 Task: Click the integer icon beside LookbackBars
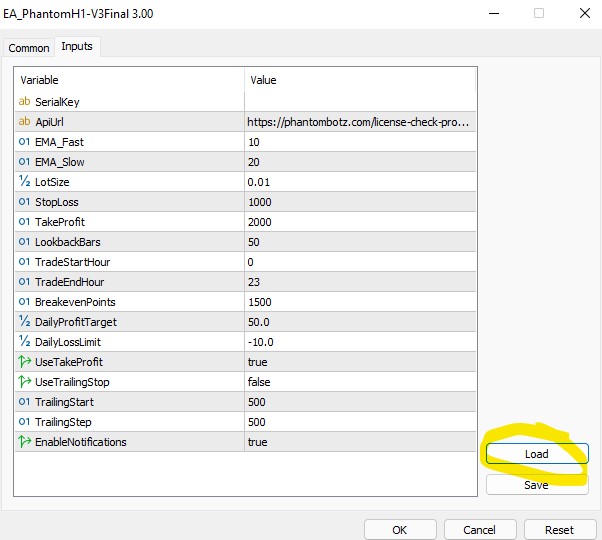click(x=24, y=241)
